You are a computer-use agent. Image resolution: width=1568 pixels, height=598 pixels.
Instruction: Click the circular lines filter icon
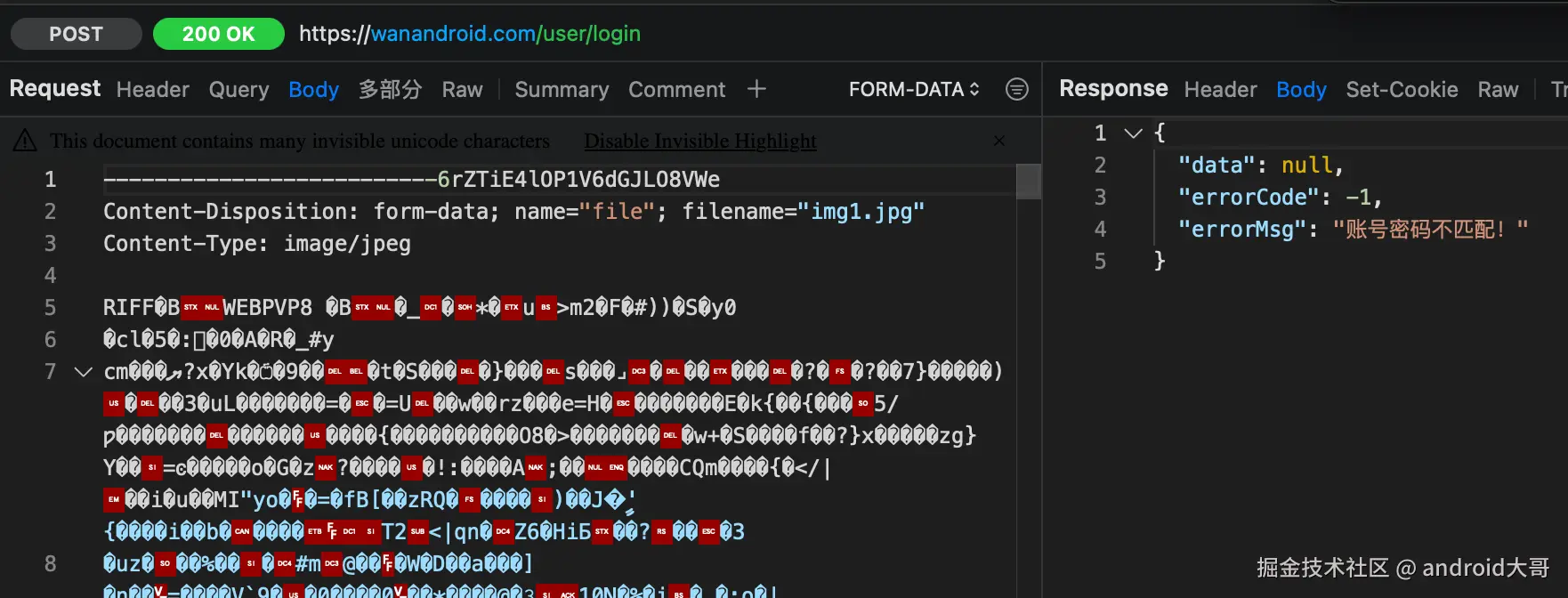(x=1016, y=89)
